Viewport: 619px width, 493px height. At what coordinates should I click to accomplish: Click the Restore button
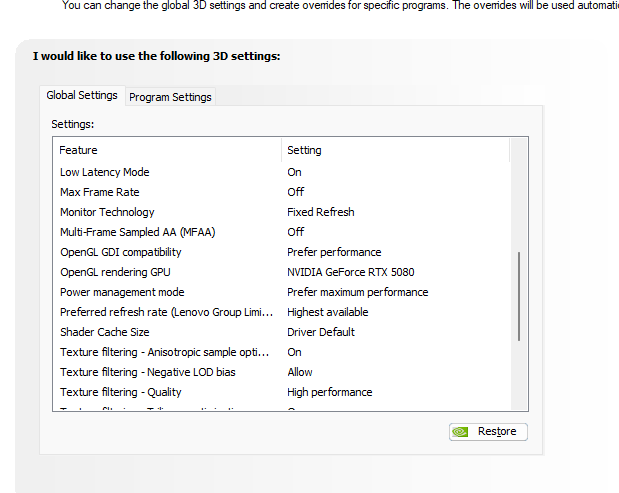tap(488, 431)
